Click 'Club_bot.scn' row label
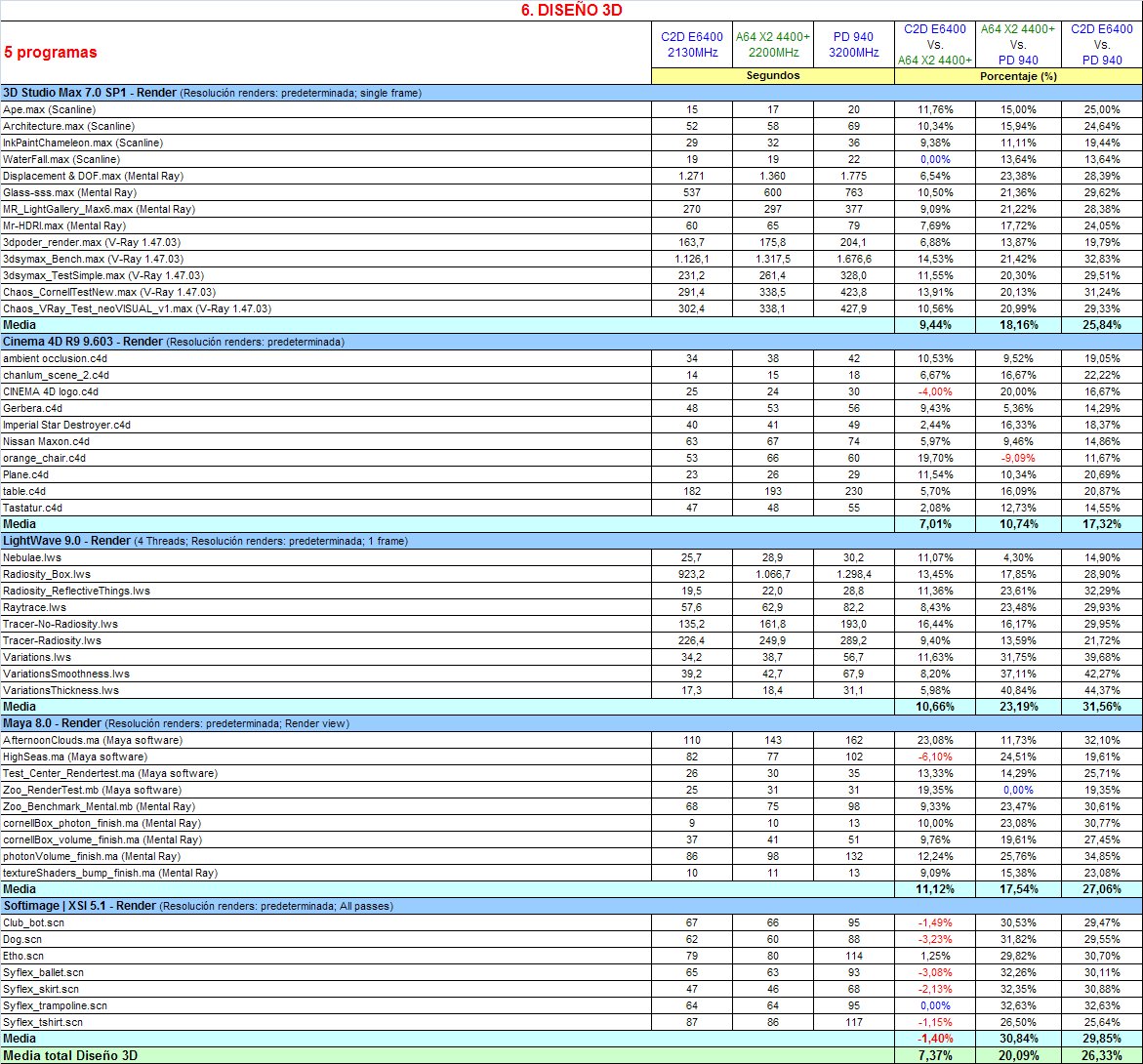Viewport: 1143px width, 1064px height. (33, 922)
